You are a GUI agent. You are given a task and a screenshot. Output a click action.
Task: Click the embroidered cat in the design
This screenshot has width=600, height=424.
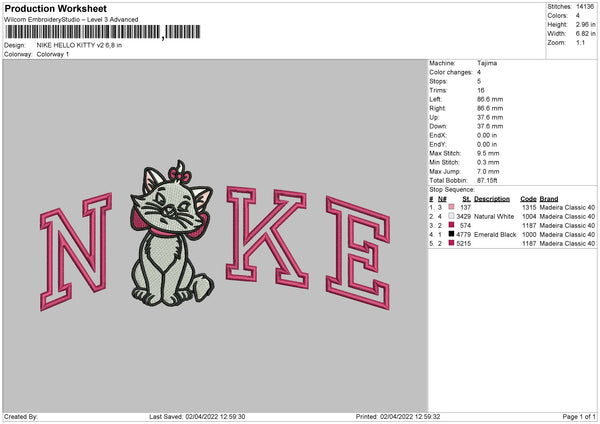pos(171,233)
